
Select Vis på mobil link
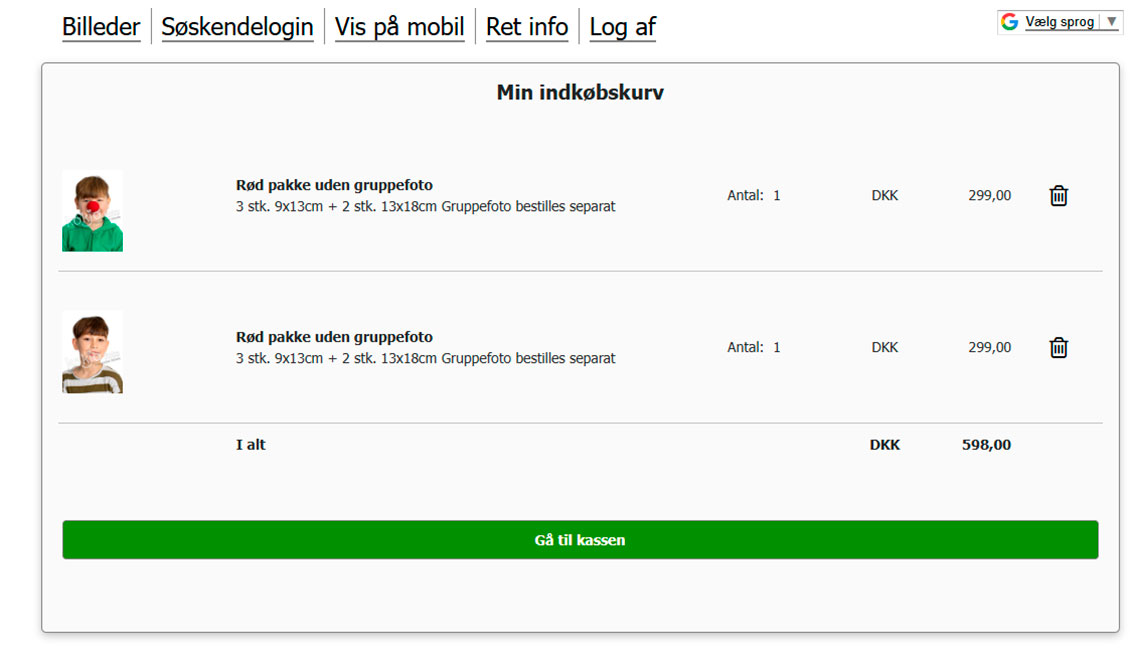click(x=399, y=27)
